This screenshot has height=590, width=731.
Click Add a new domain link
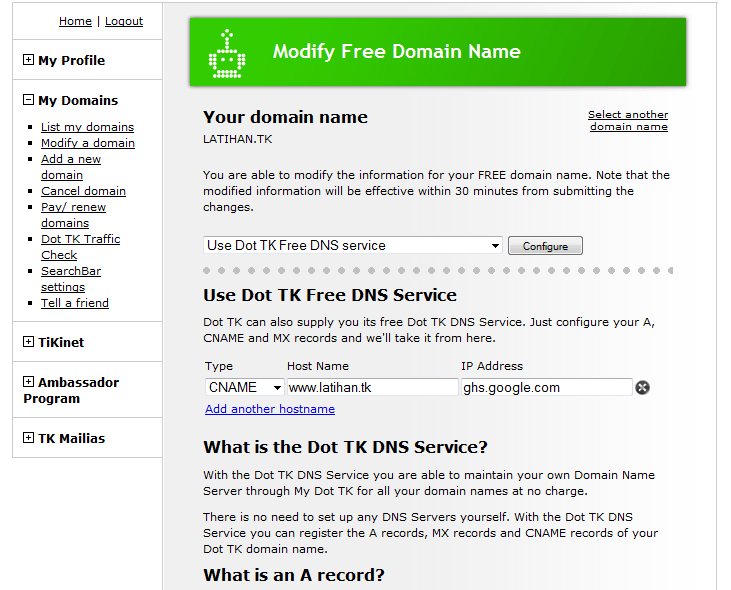point(71,167)
